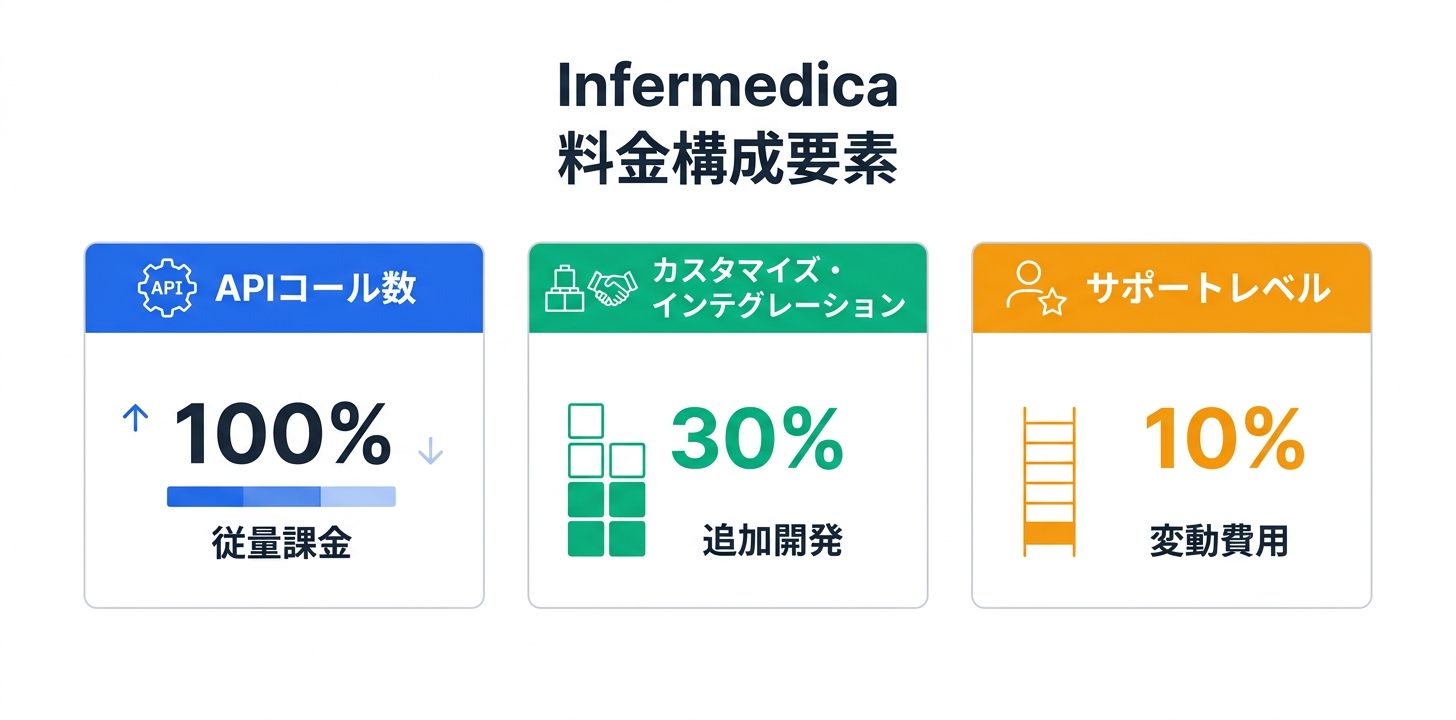1456x720 pixels.
Task: Click the Infermedica title text
Action: pos(728,88)
